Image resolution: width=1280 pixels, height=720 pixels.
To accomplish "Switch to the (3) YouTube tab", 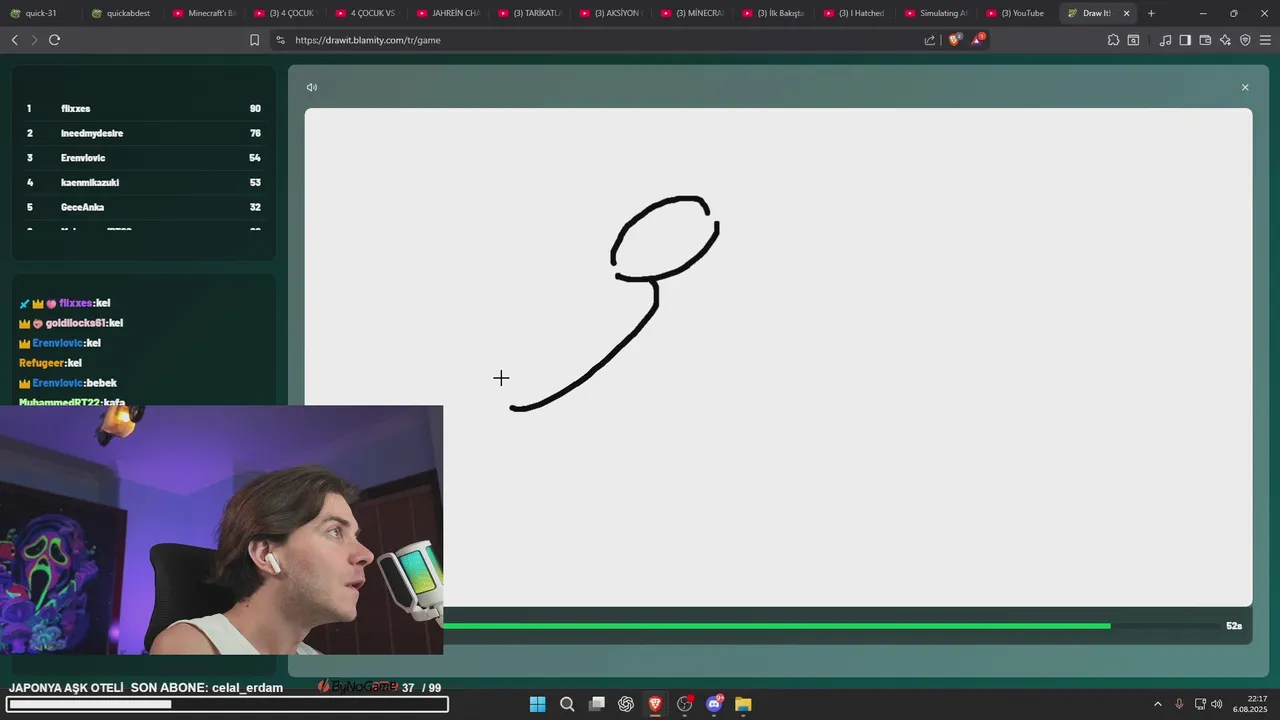I will [1016, 13].
